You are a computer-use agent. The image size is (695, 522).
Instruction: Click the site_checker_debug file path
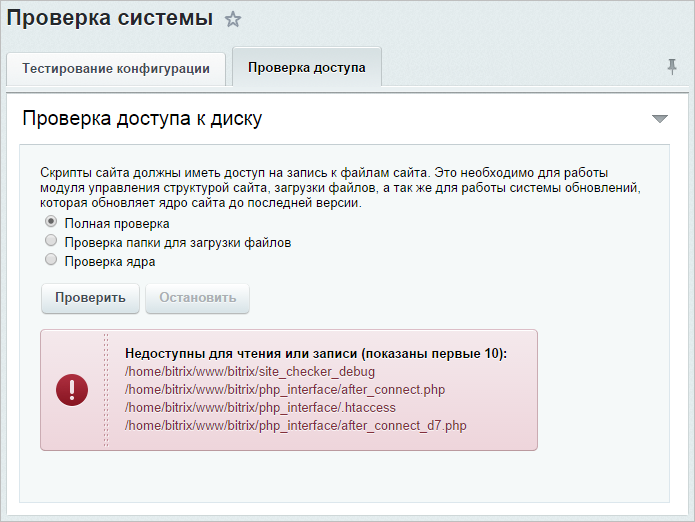click(x=250, y=371)
